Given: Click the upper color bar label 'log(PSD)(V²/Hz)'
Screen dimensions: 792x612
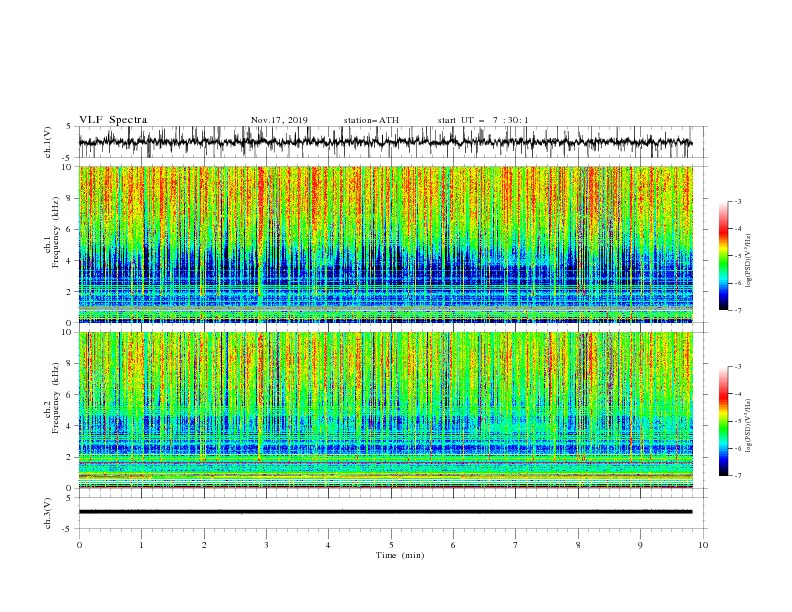Looking at the screenshot, I should (749, 261).
